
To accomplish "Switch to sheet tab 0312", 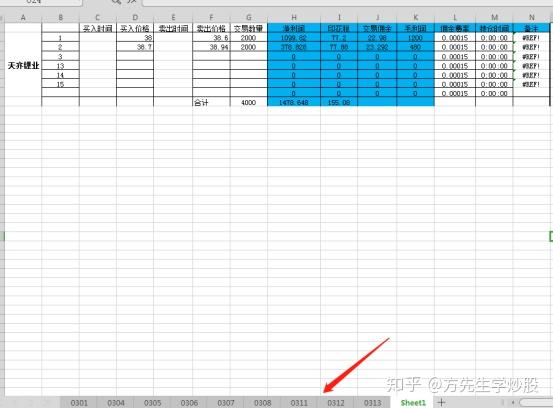I will pyautogui.click(x=335, y=403).
